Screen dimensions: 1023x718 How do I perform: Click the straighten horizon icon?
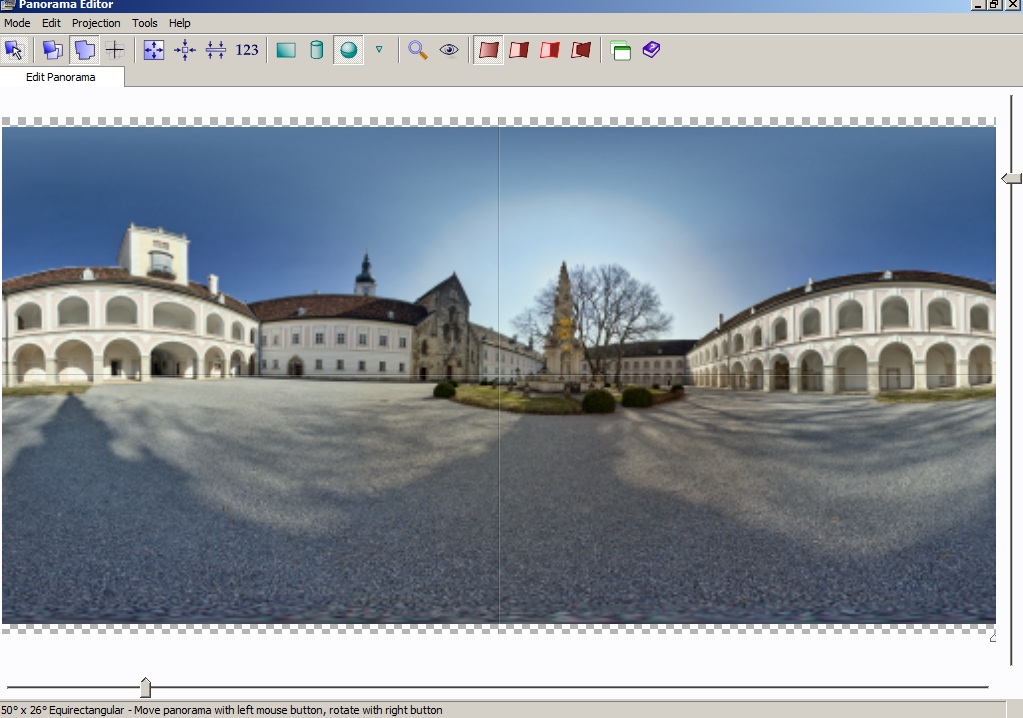tap(216, 49)
